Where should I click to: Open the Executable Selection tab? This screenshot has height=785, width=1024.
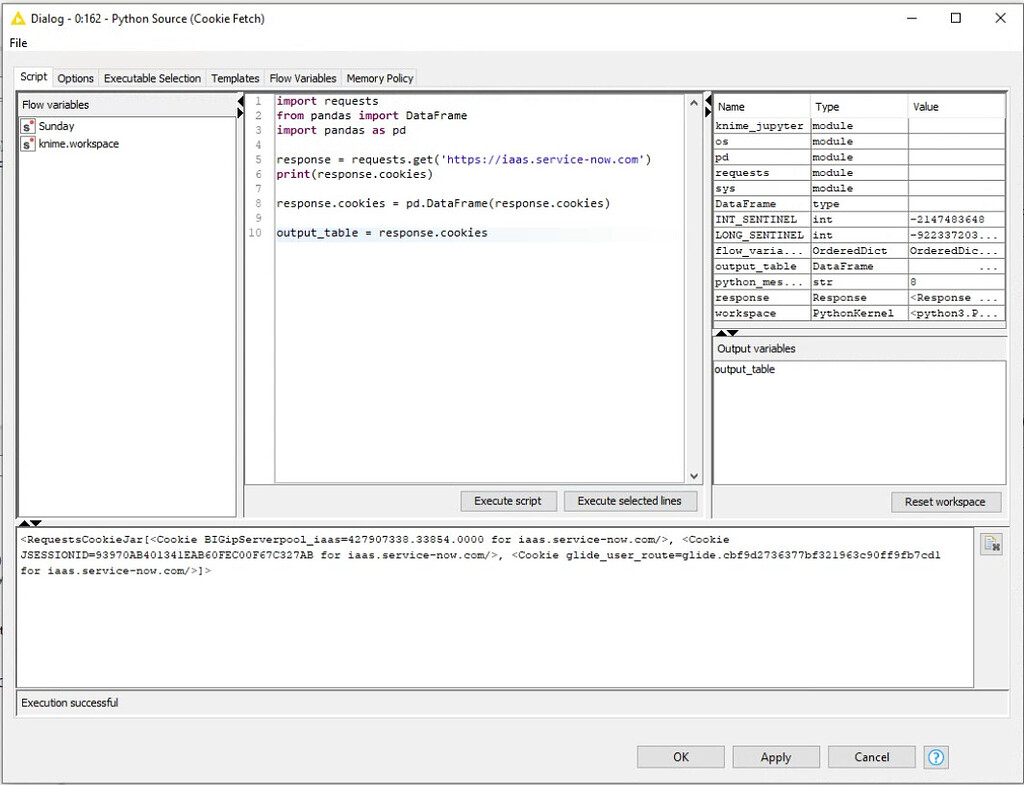[152, 78]
